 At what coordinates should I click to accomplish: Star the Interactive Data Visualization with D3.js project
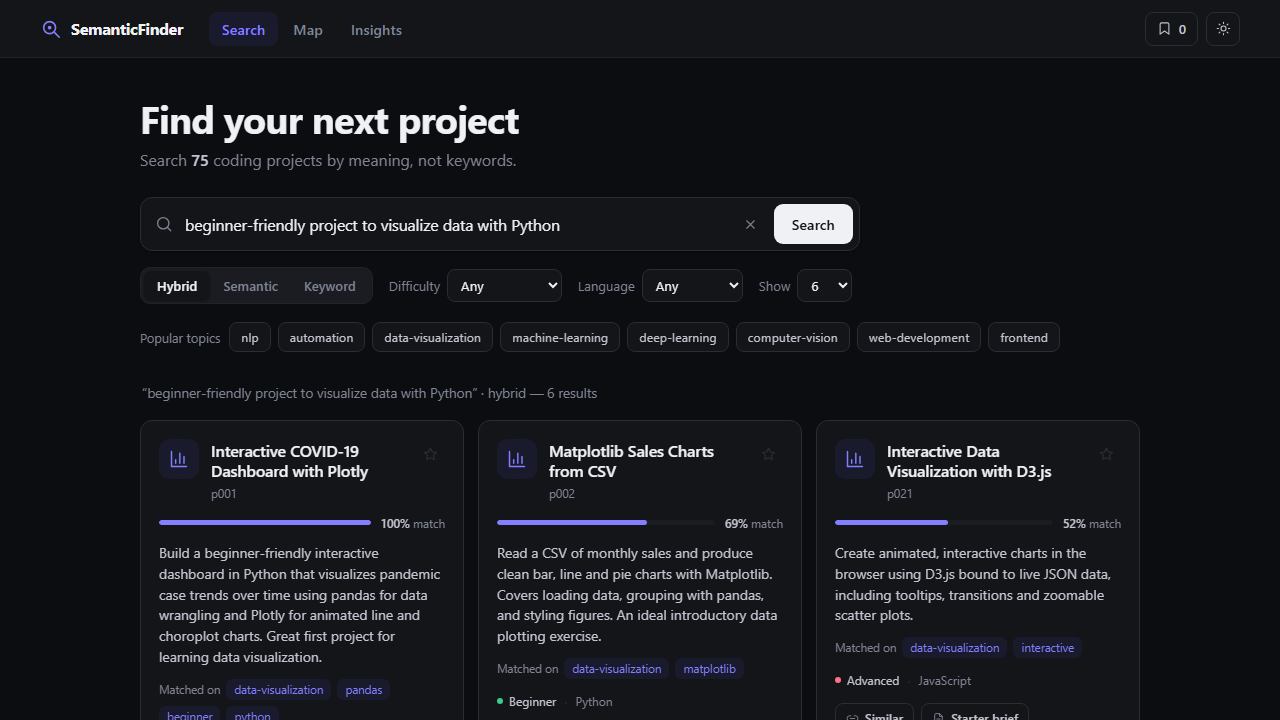tap(1107, 454)
